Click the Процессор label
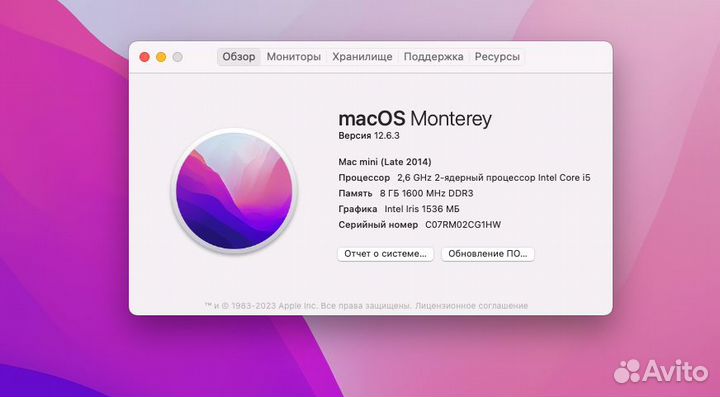This screenshot has height=397, width=720. pos(364,178)
